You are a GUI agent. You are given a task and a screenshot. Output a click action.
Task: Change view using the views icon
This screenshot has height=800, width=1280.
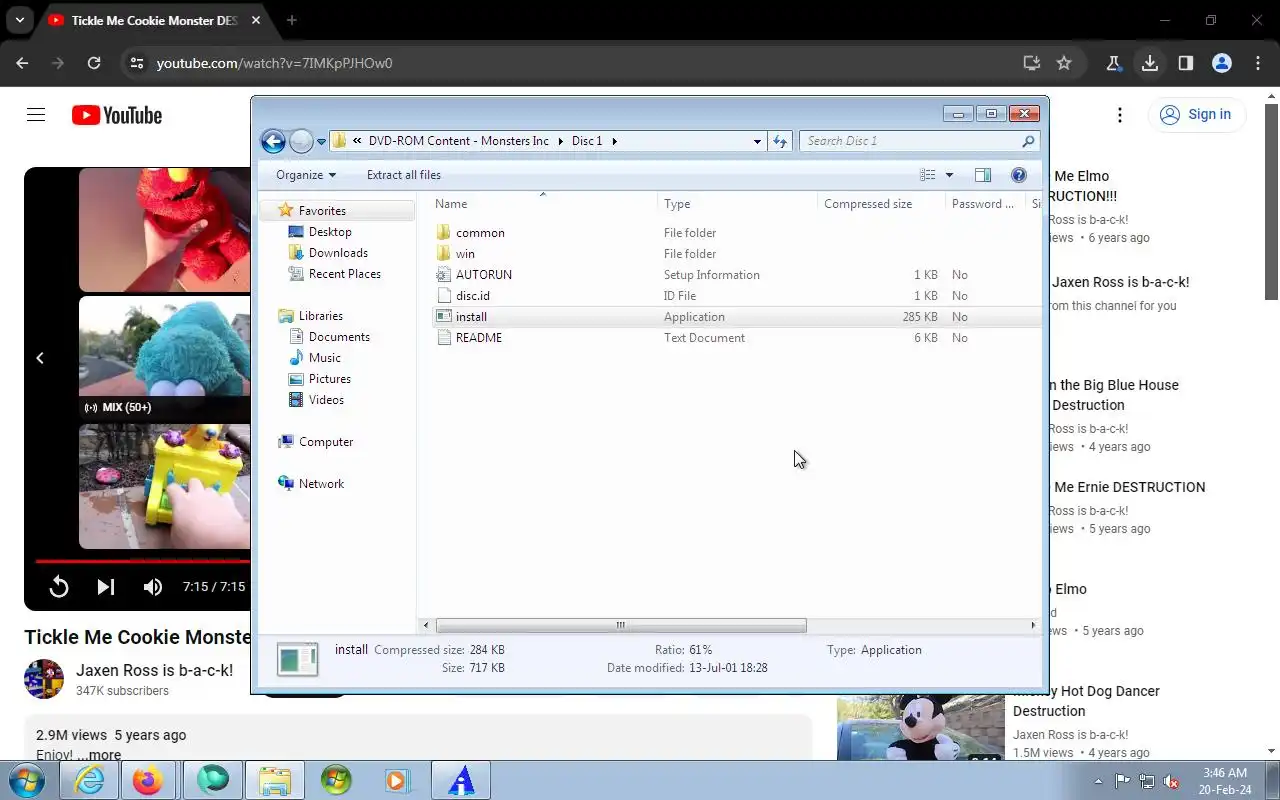(928, 175)
